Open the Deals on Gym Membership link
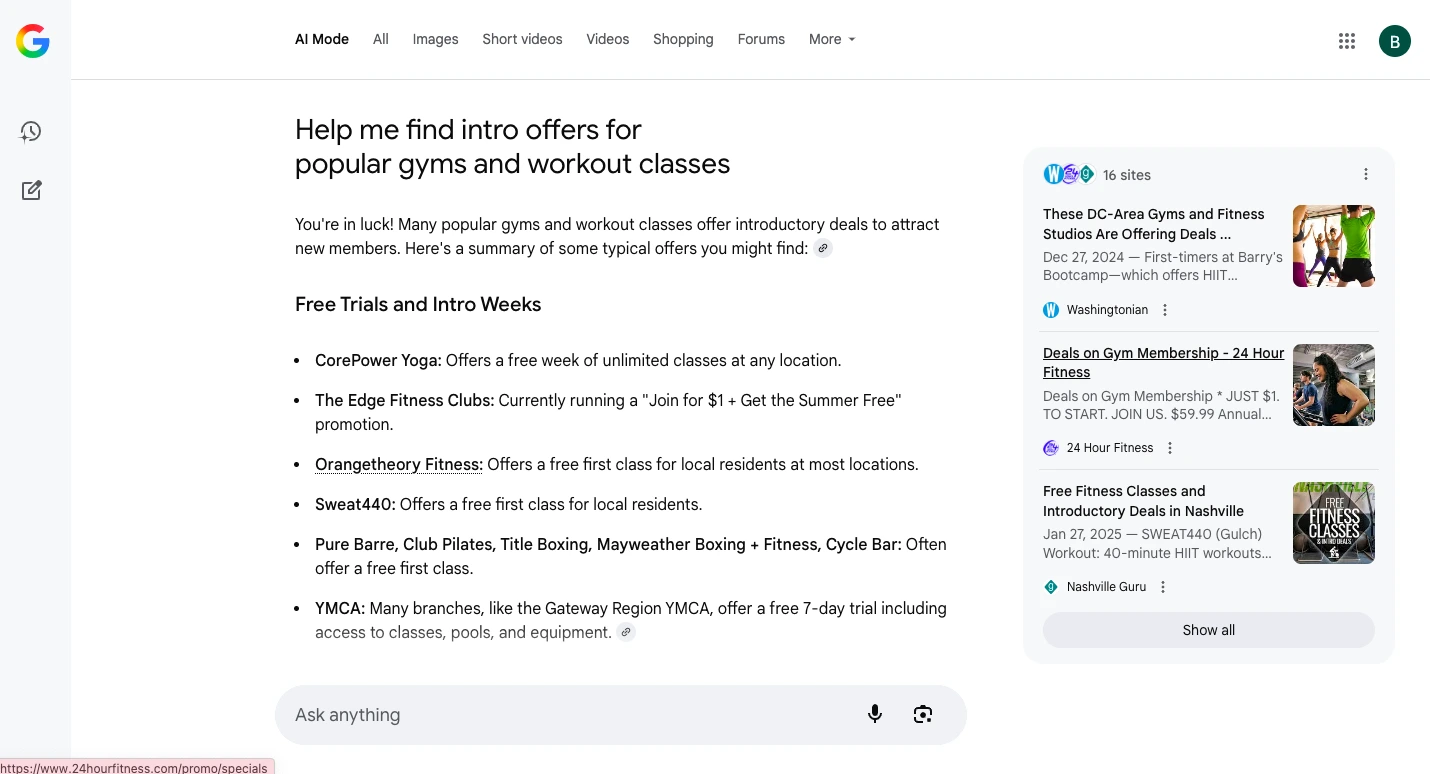Screen dimensions: 1430x774 click(1163, 362)
